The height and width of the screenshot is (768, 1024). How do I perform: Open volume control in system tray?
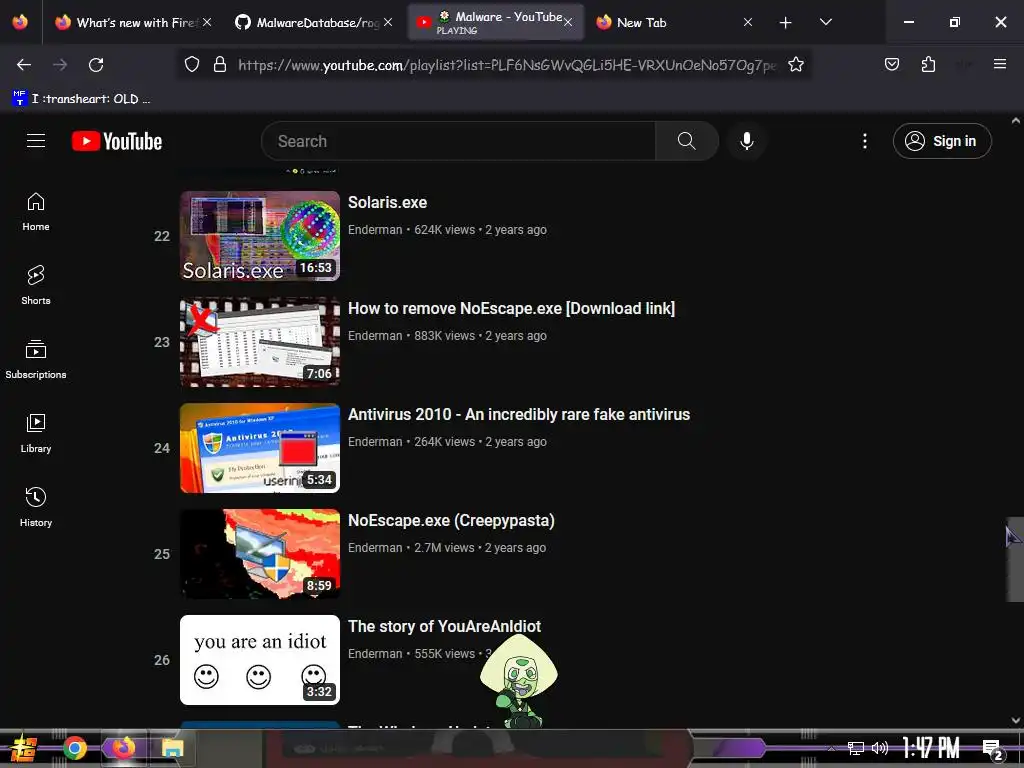point(880,748)
